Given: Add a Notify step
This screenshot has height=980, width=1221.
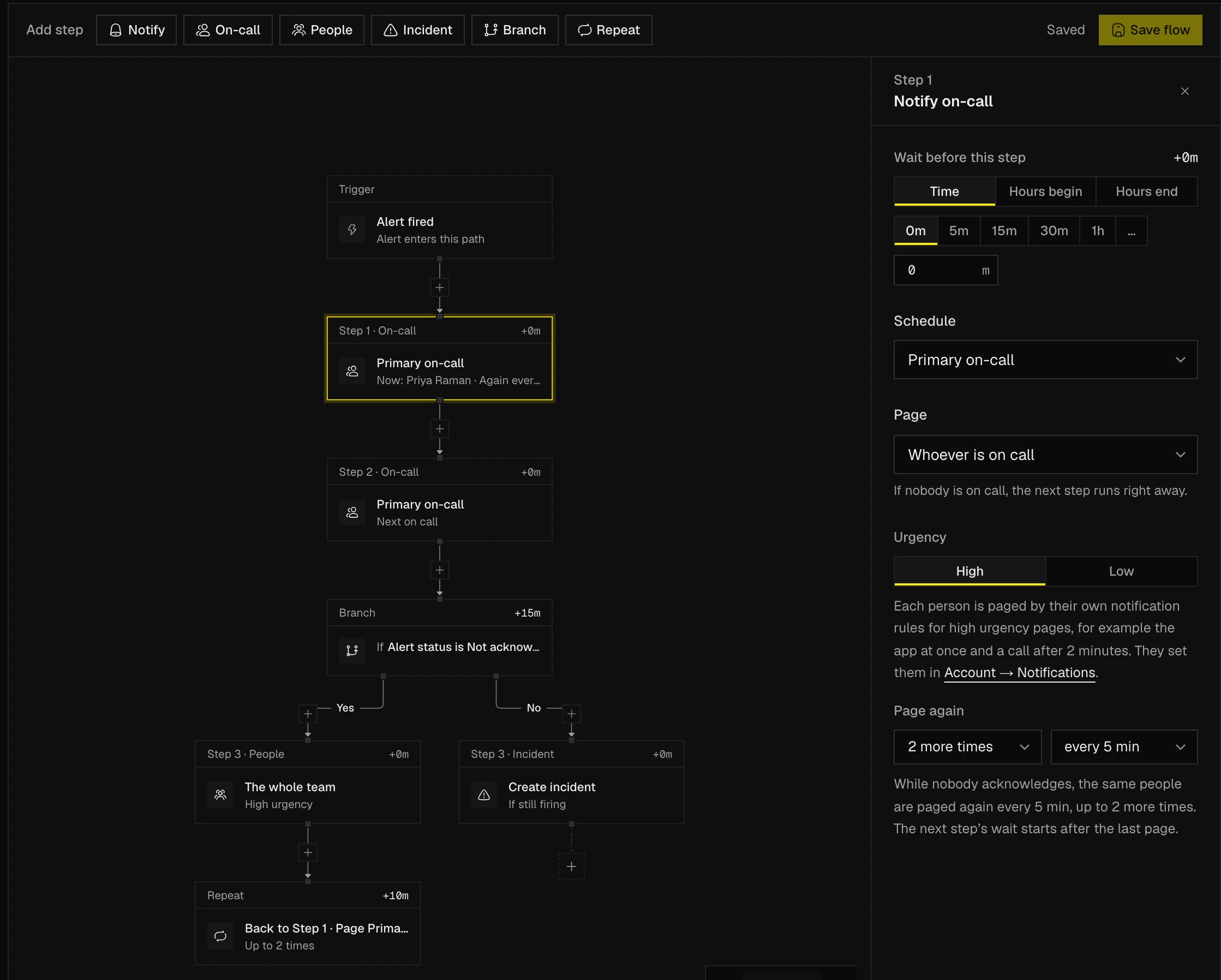Looking at the screenshot, I should tap(136, 30).
